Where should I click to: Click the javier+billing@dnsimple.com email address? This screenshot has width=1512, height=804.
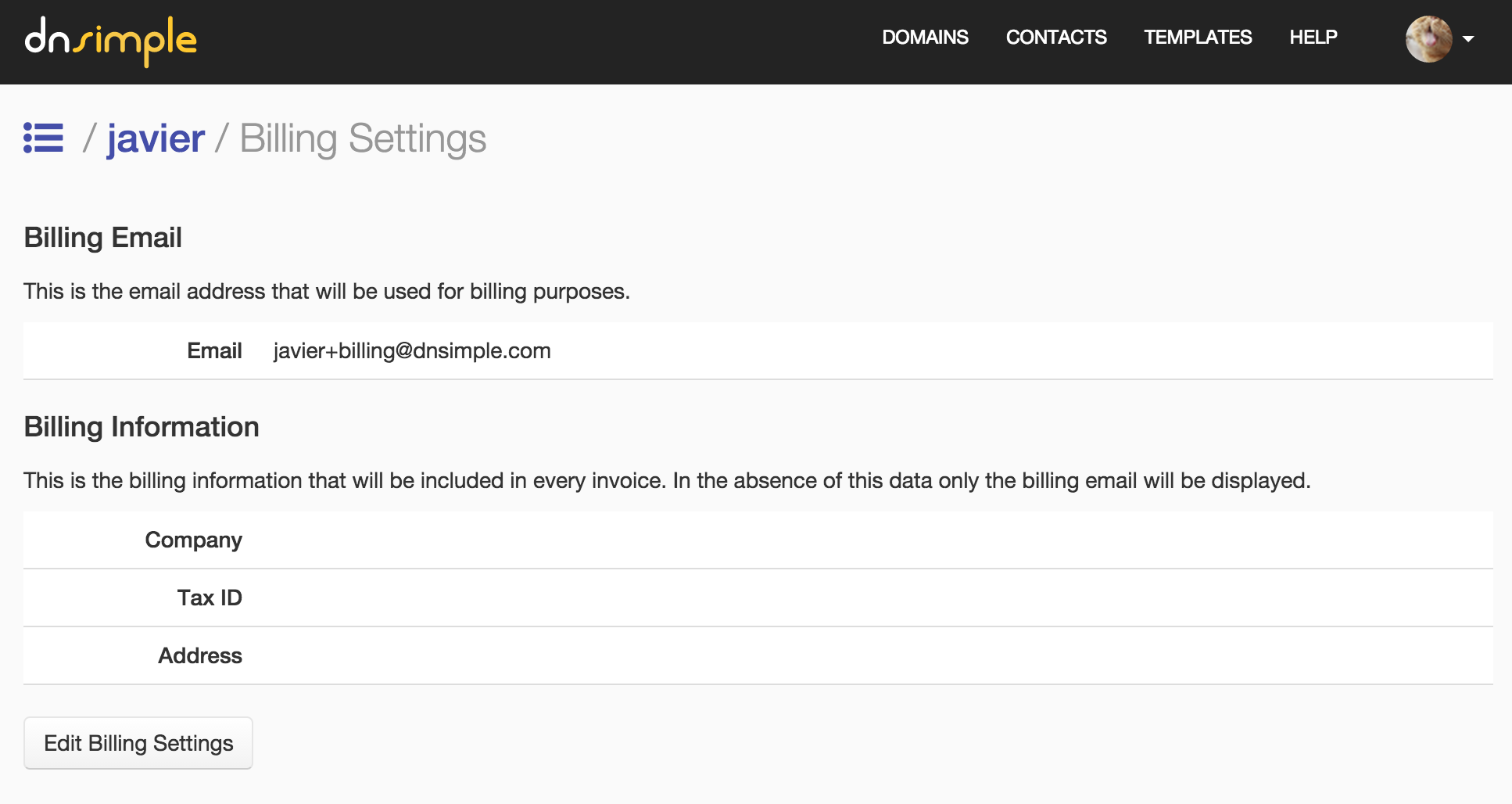(x=412, y=351)
